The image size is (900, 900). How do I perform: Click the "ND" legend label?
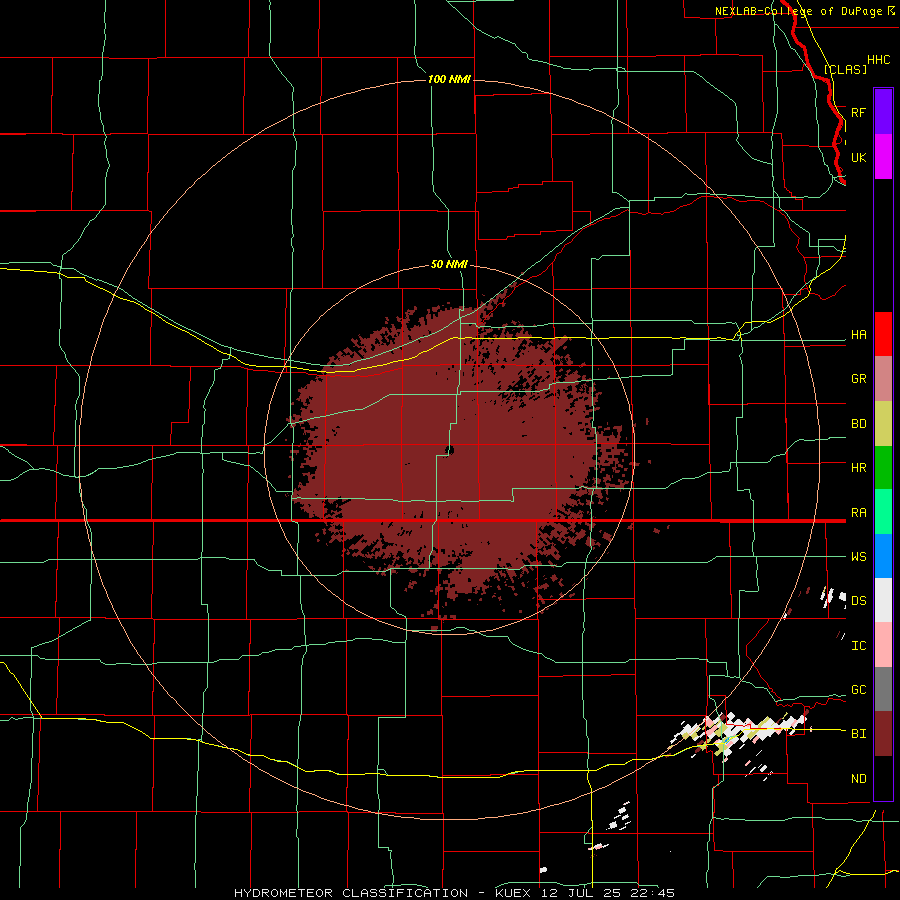tap(859, 779)
